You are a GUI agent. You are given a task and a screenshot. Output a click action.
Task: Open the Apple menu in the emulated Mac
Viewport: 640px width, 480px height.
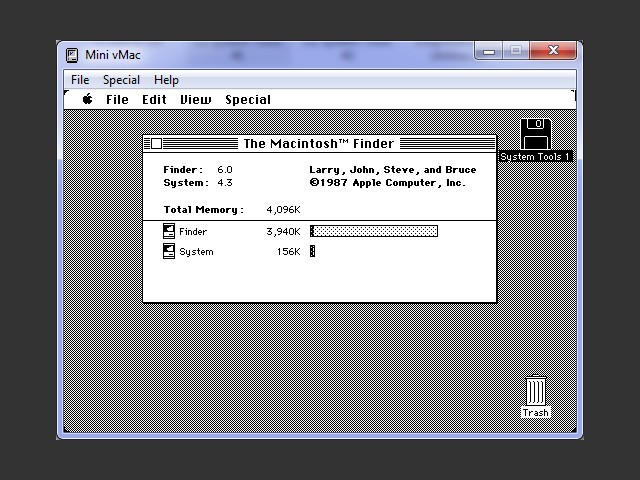(x=87, y=99)
